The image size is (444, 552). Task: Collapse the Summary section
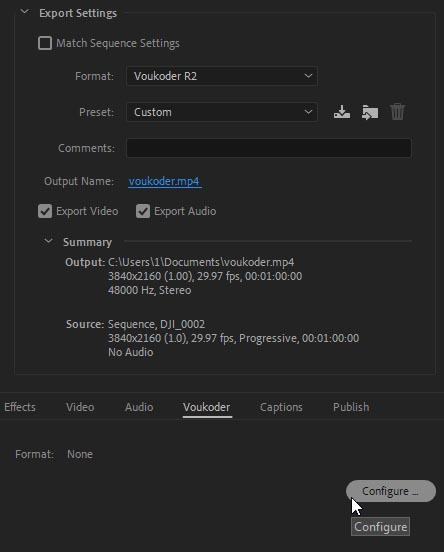pos(48,242)
